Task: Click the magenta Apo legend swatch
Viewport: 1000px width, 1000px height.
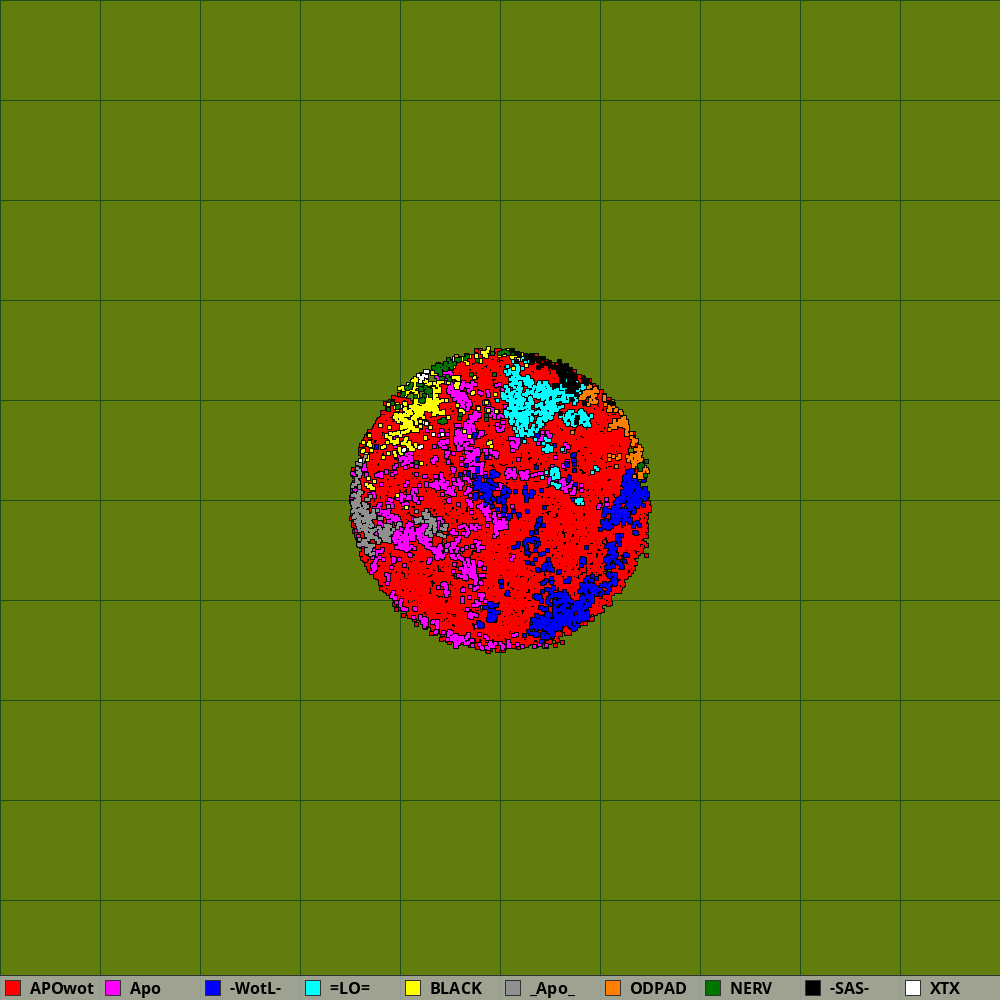Action: coord(113,988)
